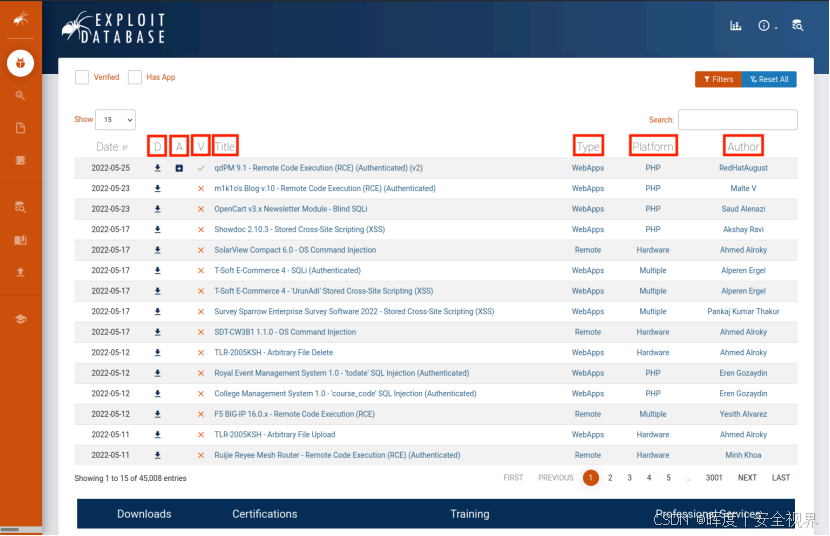This screenshot has width=830, height=536.
Task: Open the Online Training graduation cap icon
Action: (20, 319)
